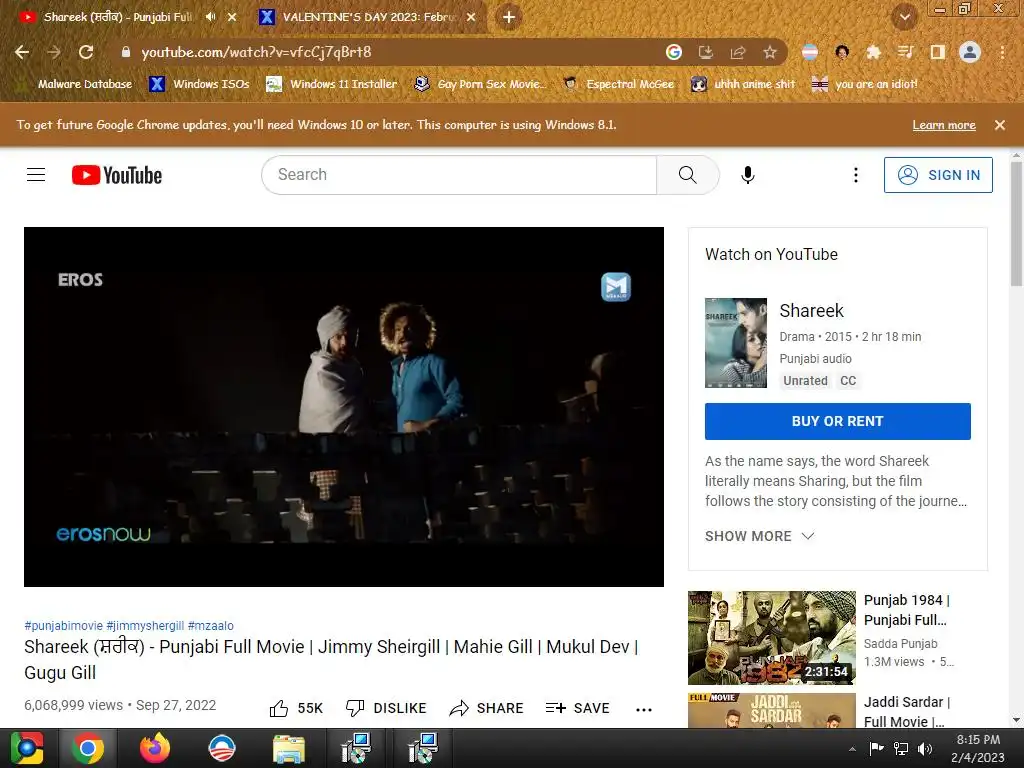The image size is (1024, 768).
Task: Open YouTube settings three-dot menu
Action: (856, 174)
